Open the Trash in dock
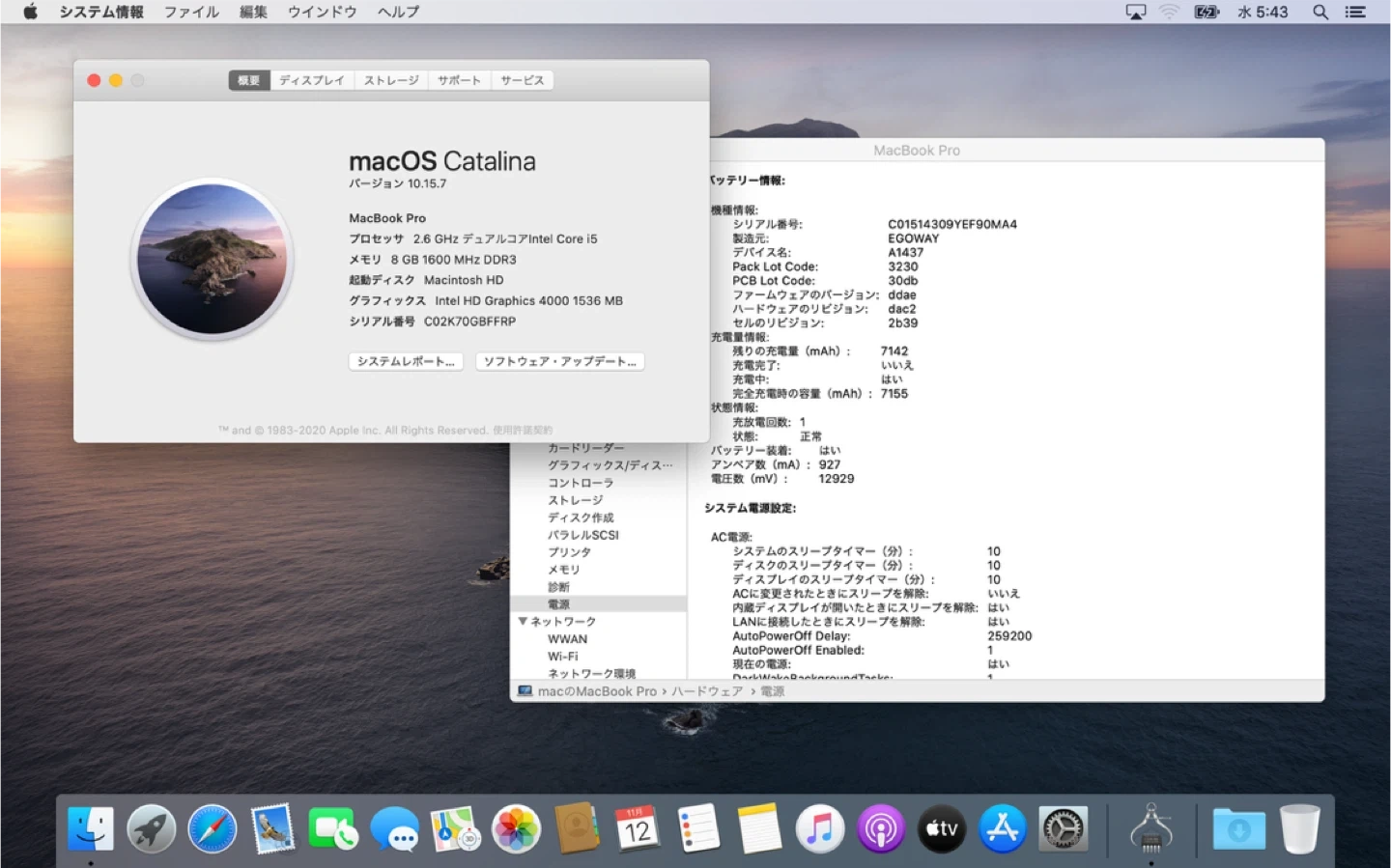Screen dimensions: 1391x868 pyautogui.click(x=1299, y=829)
